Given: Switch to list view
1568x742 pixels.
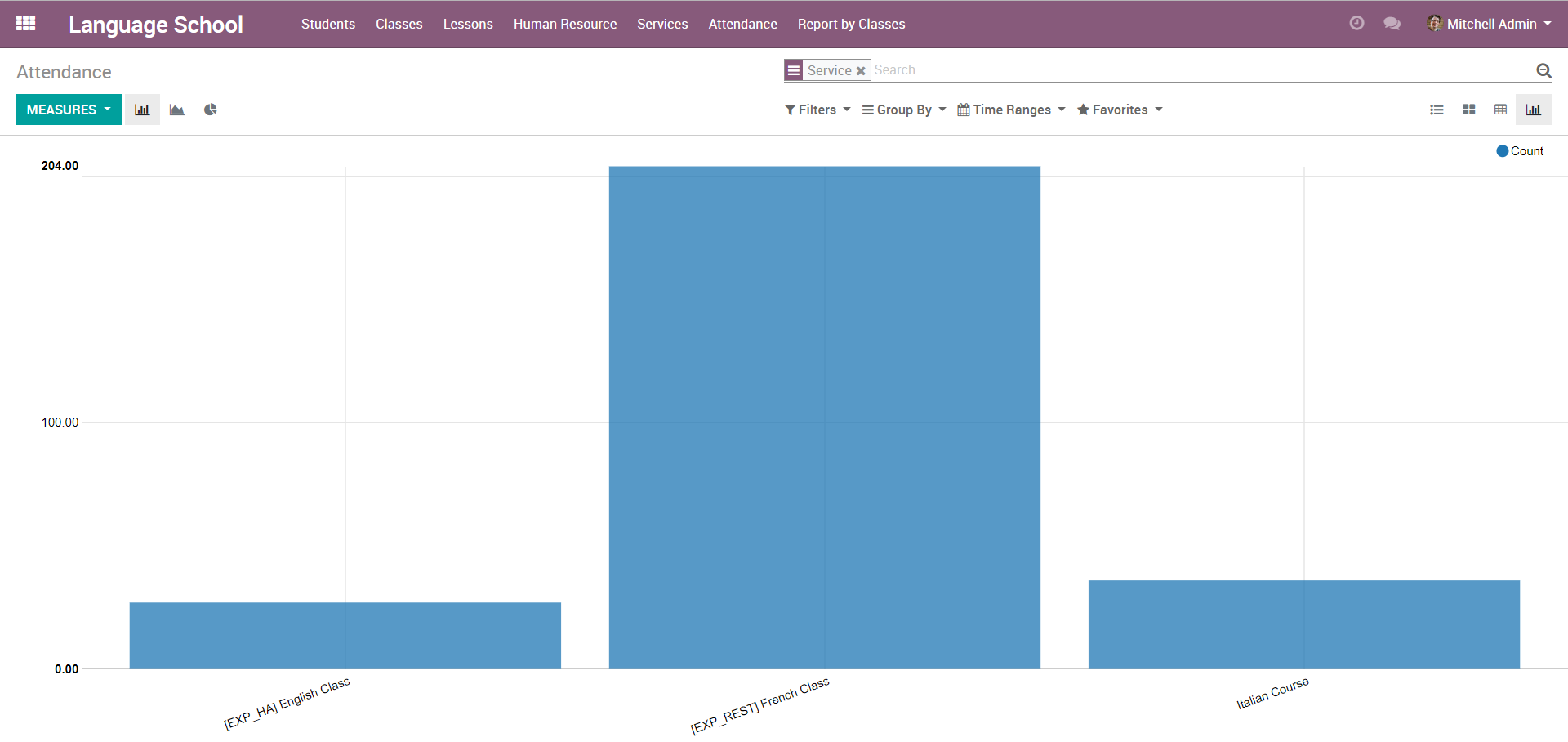Looking at the screenshot, I should tap(1437, 110).
